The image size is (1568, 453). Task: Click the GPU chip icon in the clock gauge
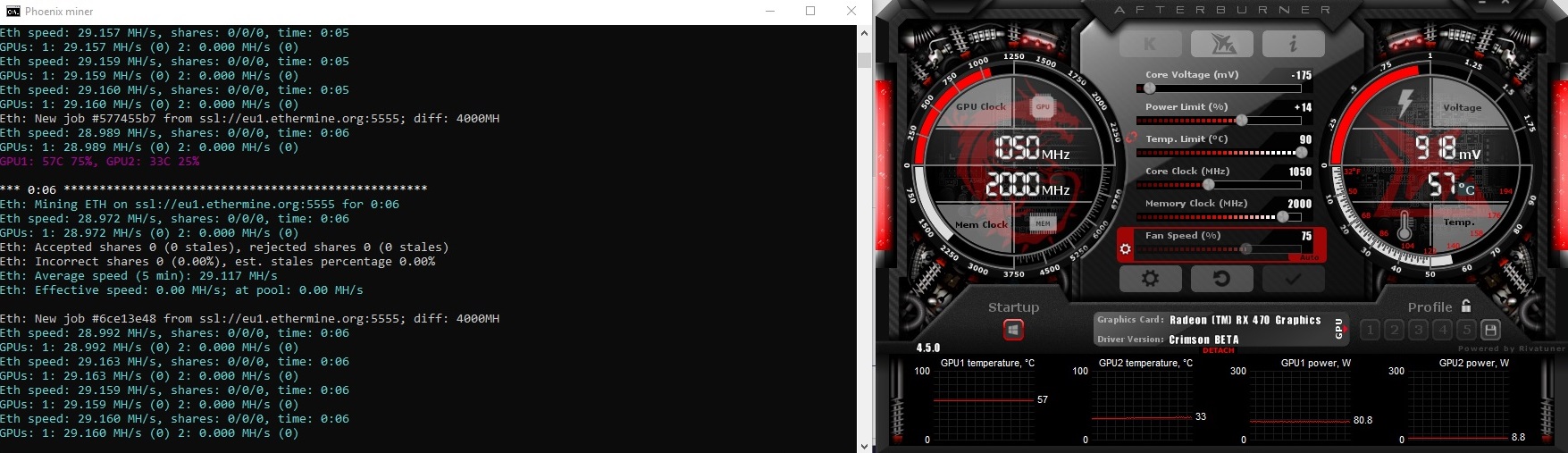point(1043,106)
